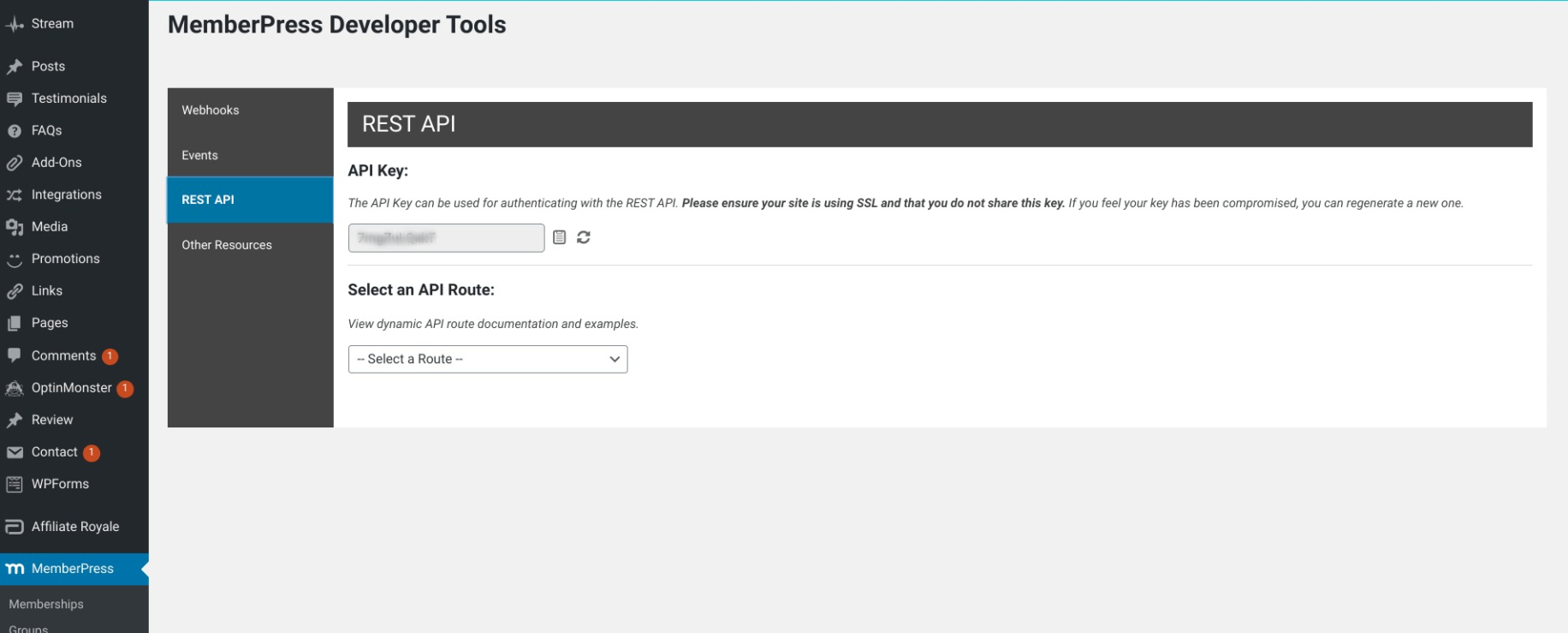Click the blurred API key field
The height and width of the screenshot is (633, 1568).
coord(446,237)
